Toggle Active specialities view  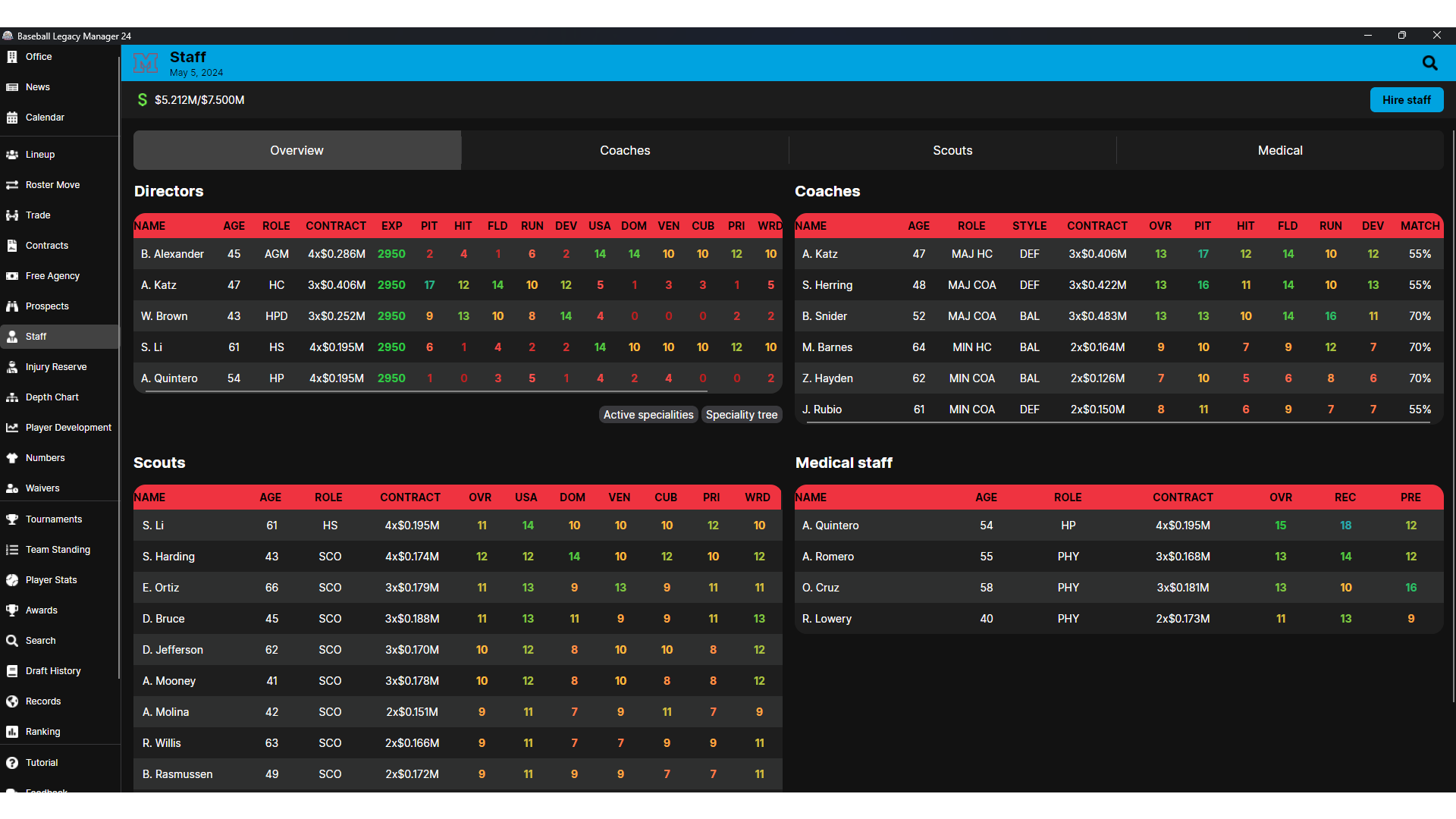coord(648,415)
